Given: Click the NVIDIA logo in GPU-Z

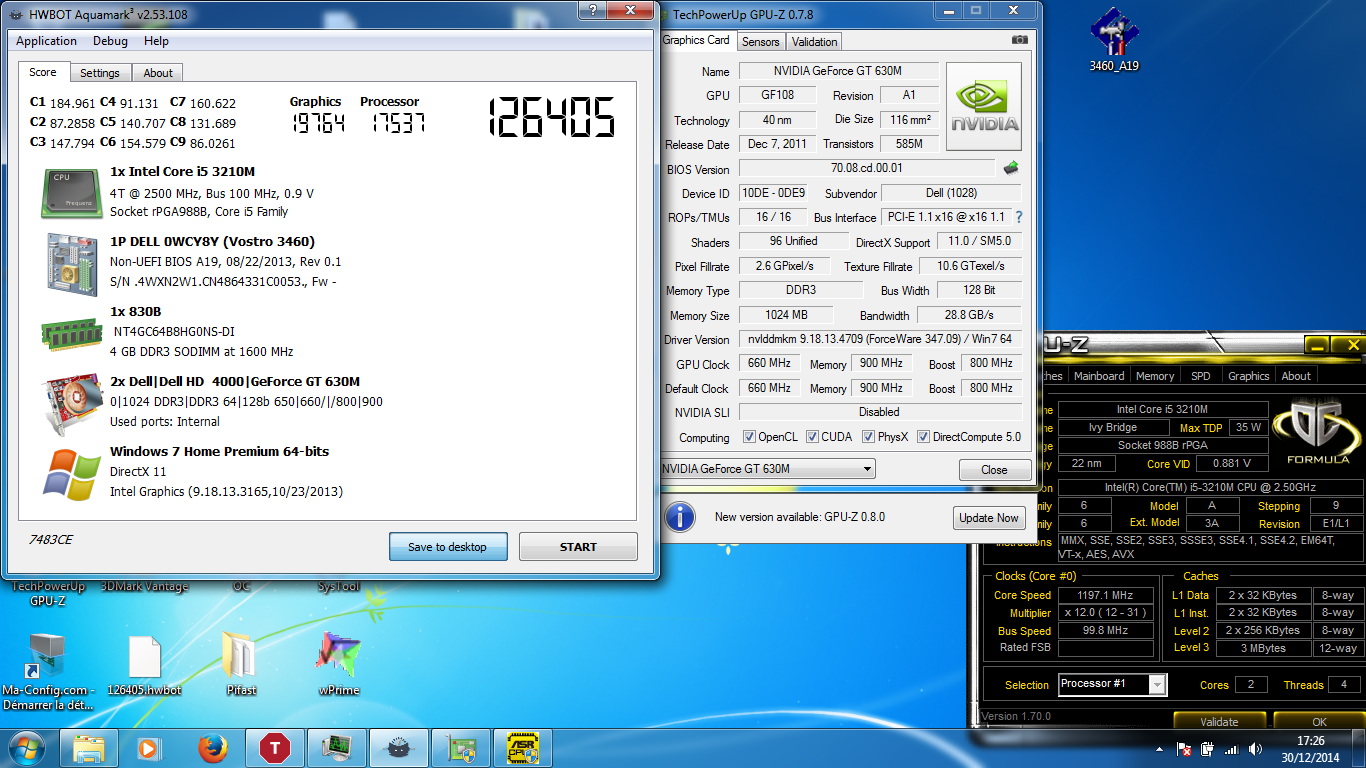Looking at the screenshot, I should point(984,107).
